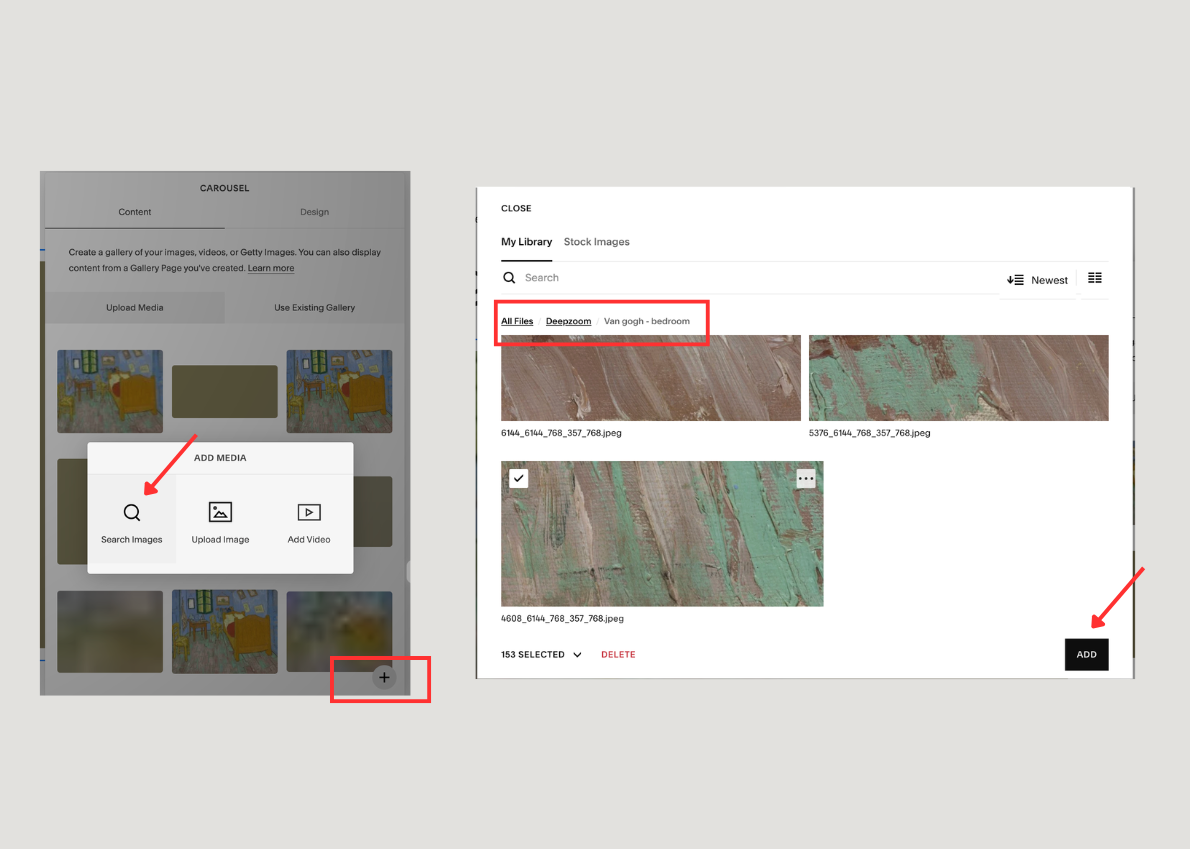Click the Learn more link

pos(271,269)
